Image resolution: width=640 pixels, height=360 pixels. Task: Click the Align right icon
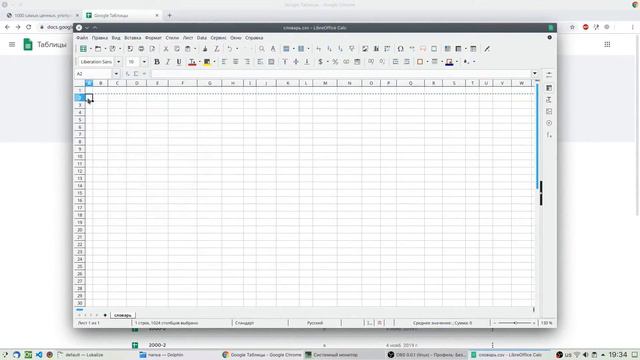point(247,62)
